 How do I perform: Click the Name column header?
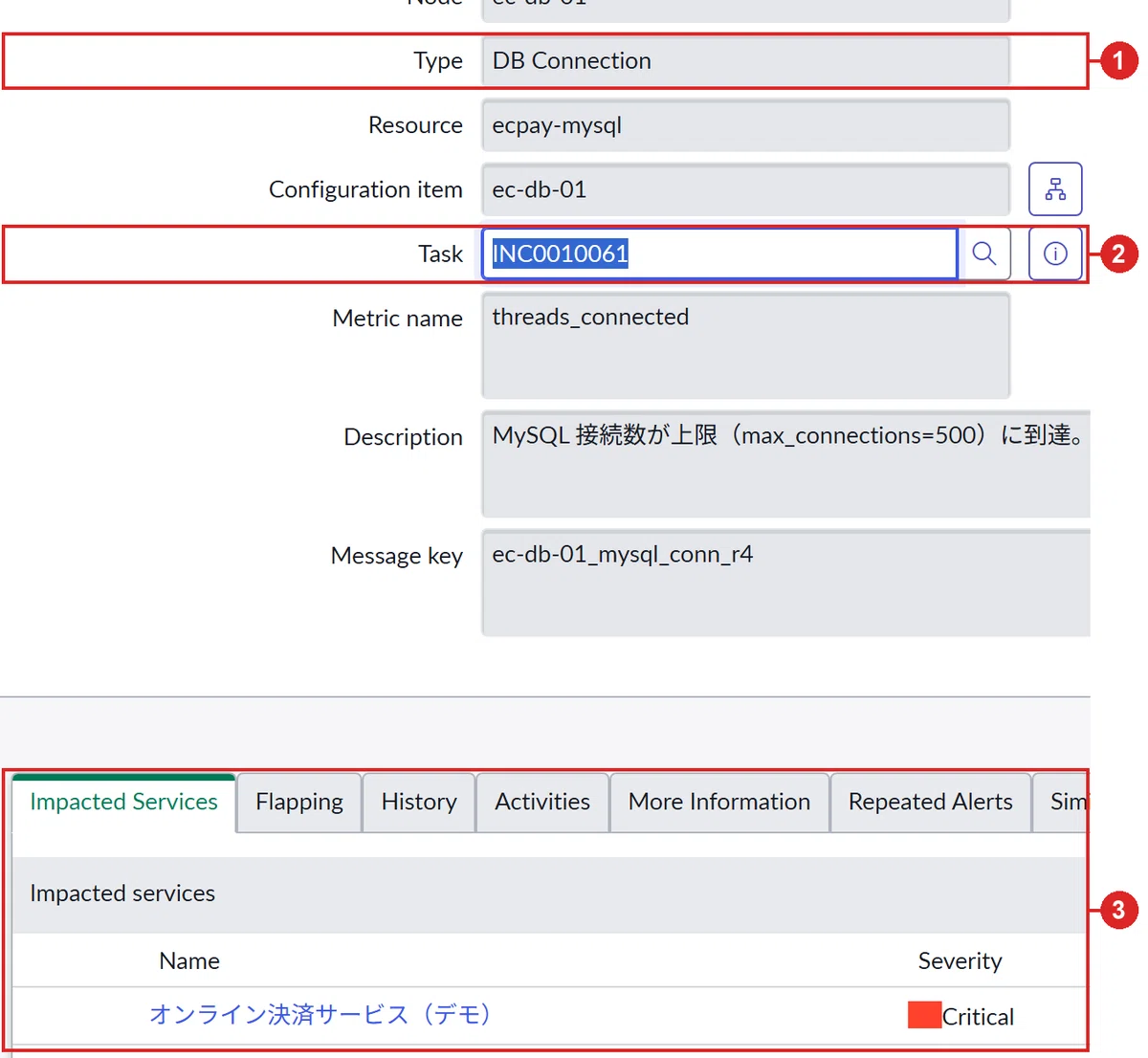pyautogui.click(x=189, y=960)
